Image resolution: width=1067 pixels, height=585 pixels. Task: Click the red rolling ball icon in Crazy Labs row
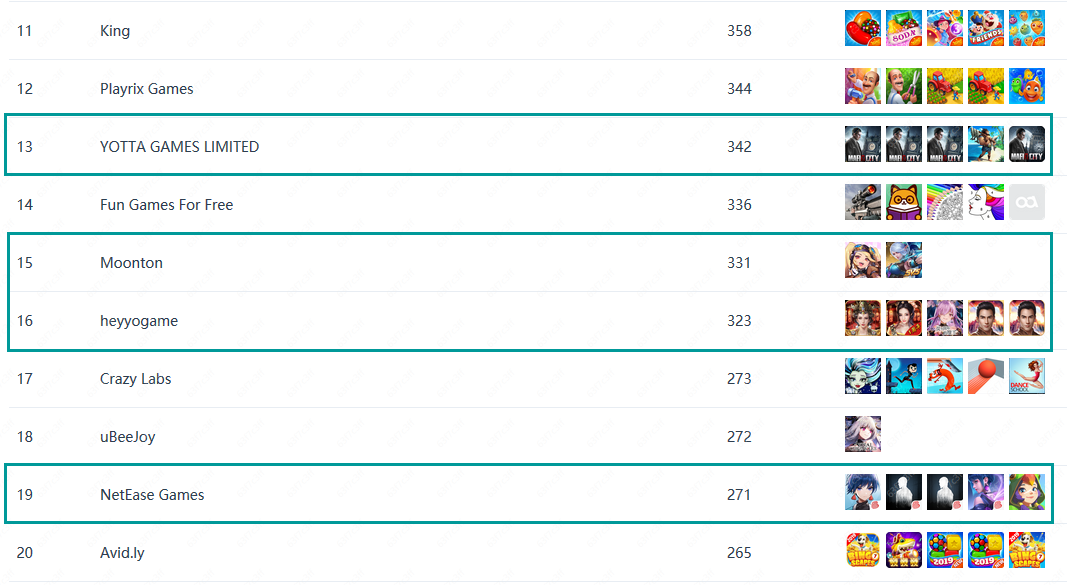pyautogui.click(x=986, y=376)
